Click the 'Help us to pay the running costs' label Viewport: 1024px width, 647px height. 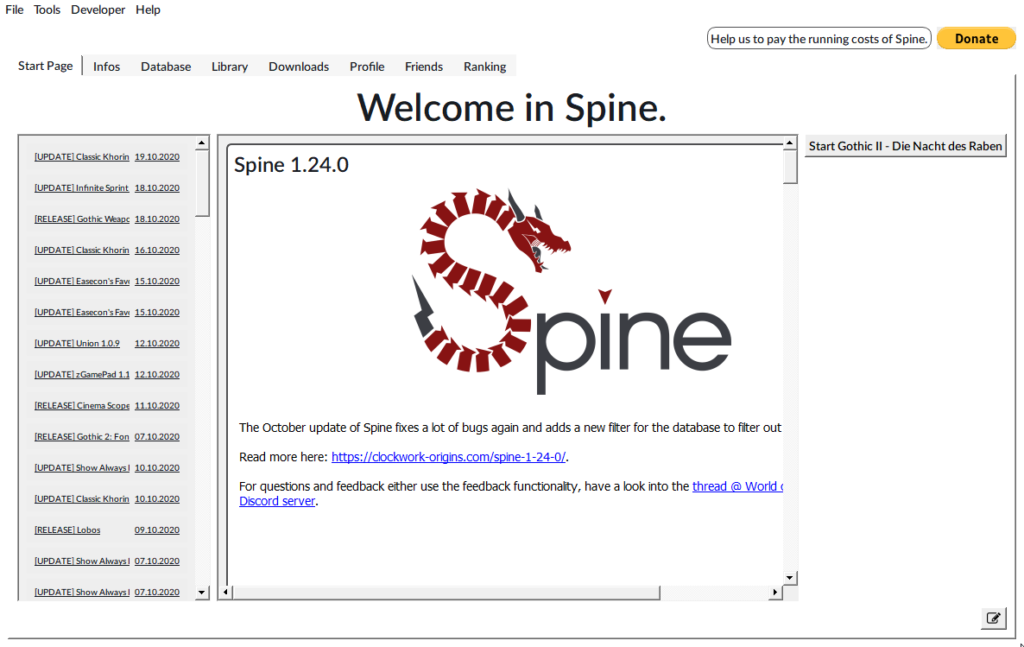(x=819, y=39)
